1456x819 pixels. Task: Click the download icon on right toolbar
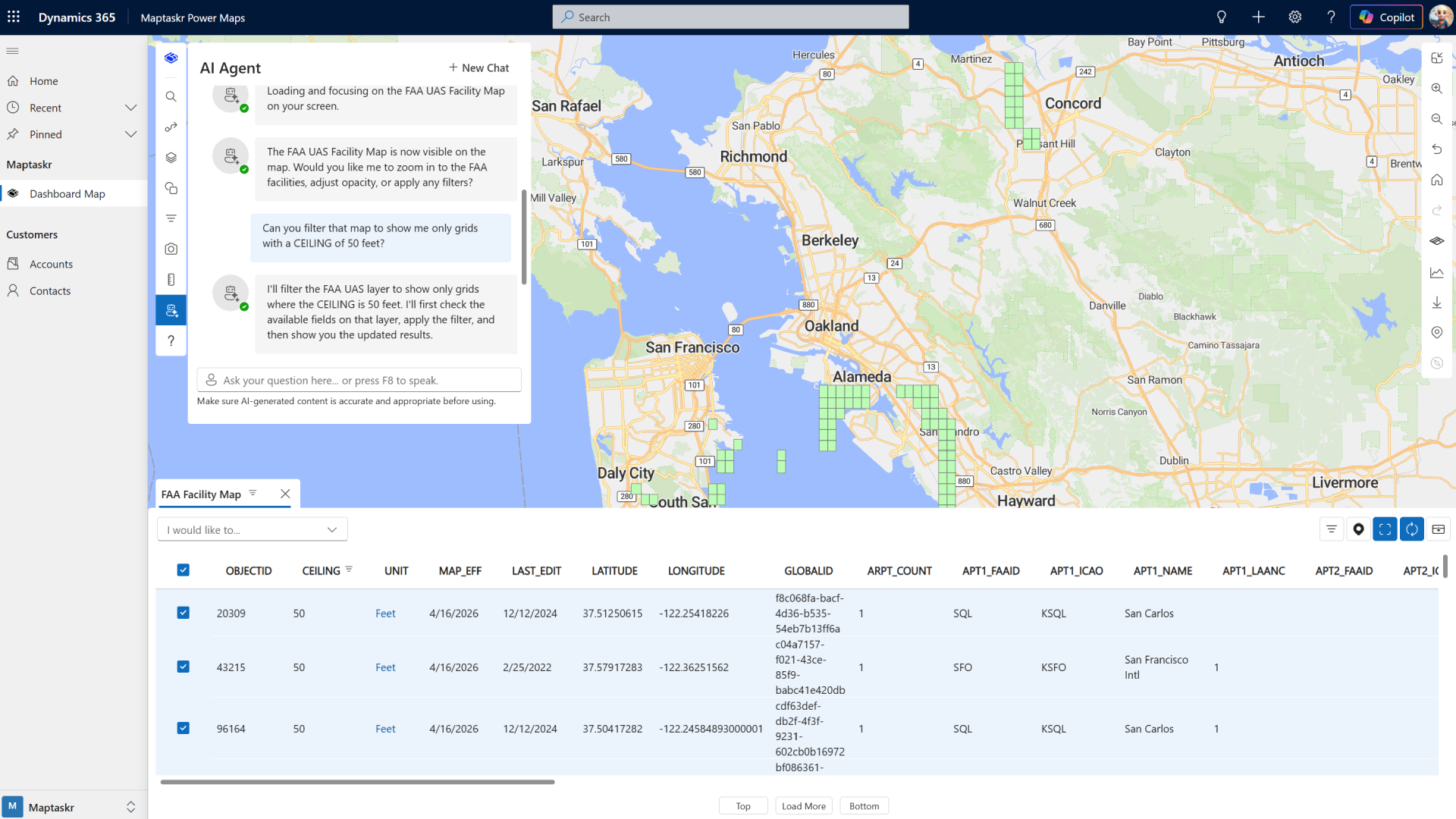[1436, 303]
